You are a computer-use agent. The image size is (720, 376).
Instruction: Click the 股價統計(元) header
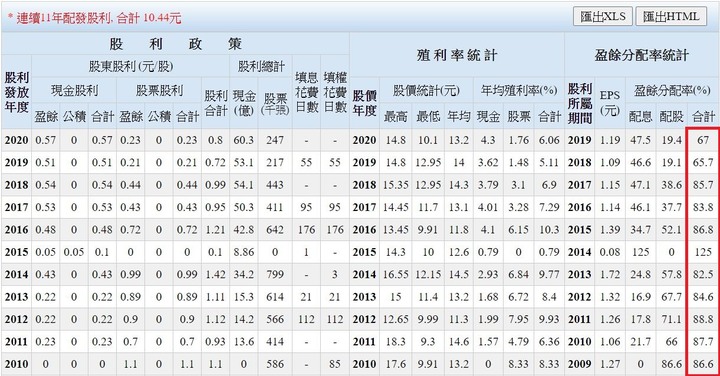point(426,90)
